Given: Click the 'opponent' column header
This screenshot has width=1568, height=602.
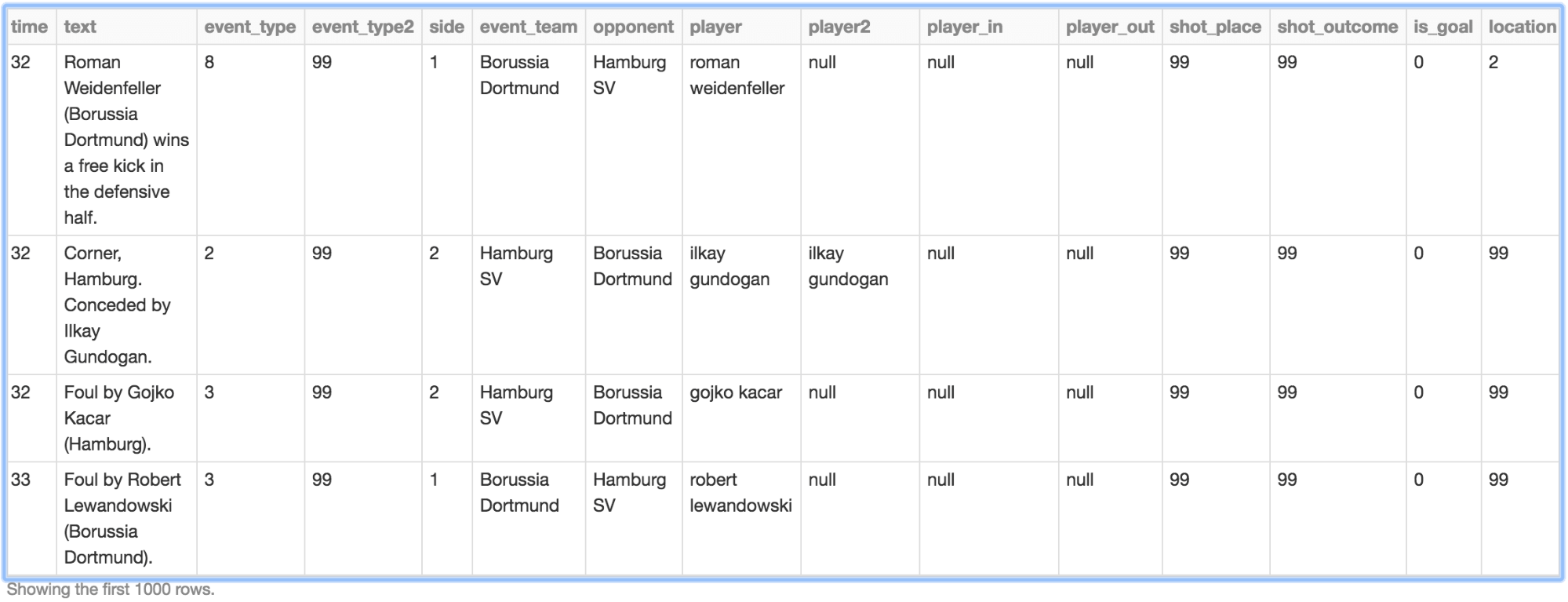Looking at the screenshot, I should click(633, 27).
